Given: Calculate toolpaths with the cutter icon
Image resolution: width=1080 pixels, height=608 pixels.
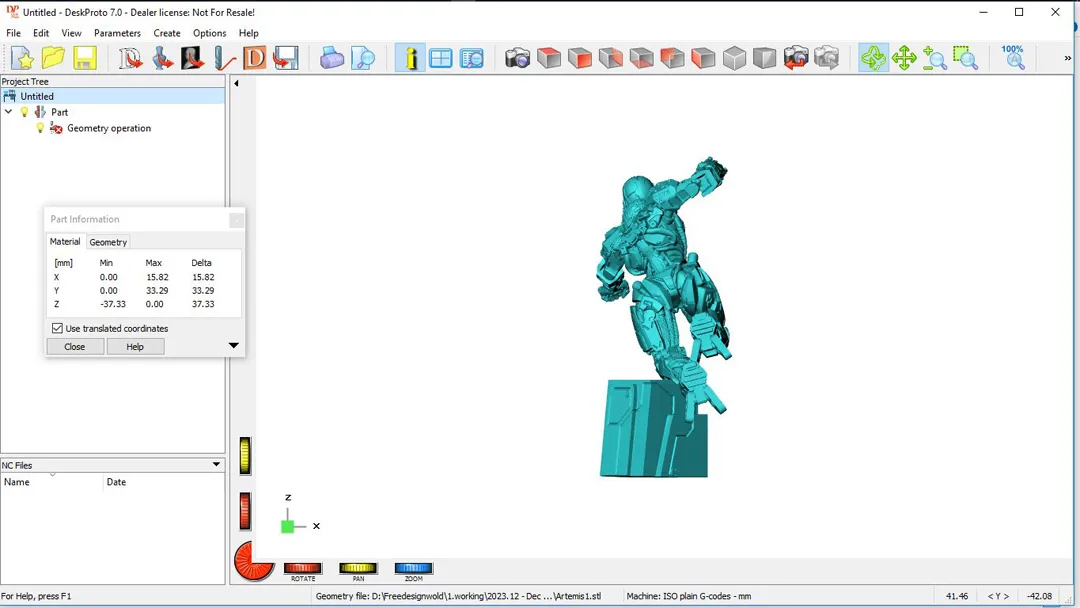Looking at the screenshot, I should 224,58.
